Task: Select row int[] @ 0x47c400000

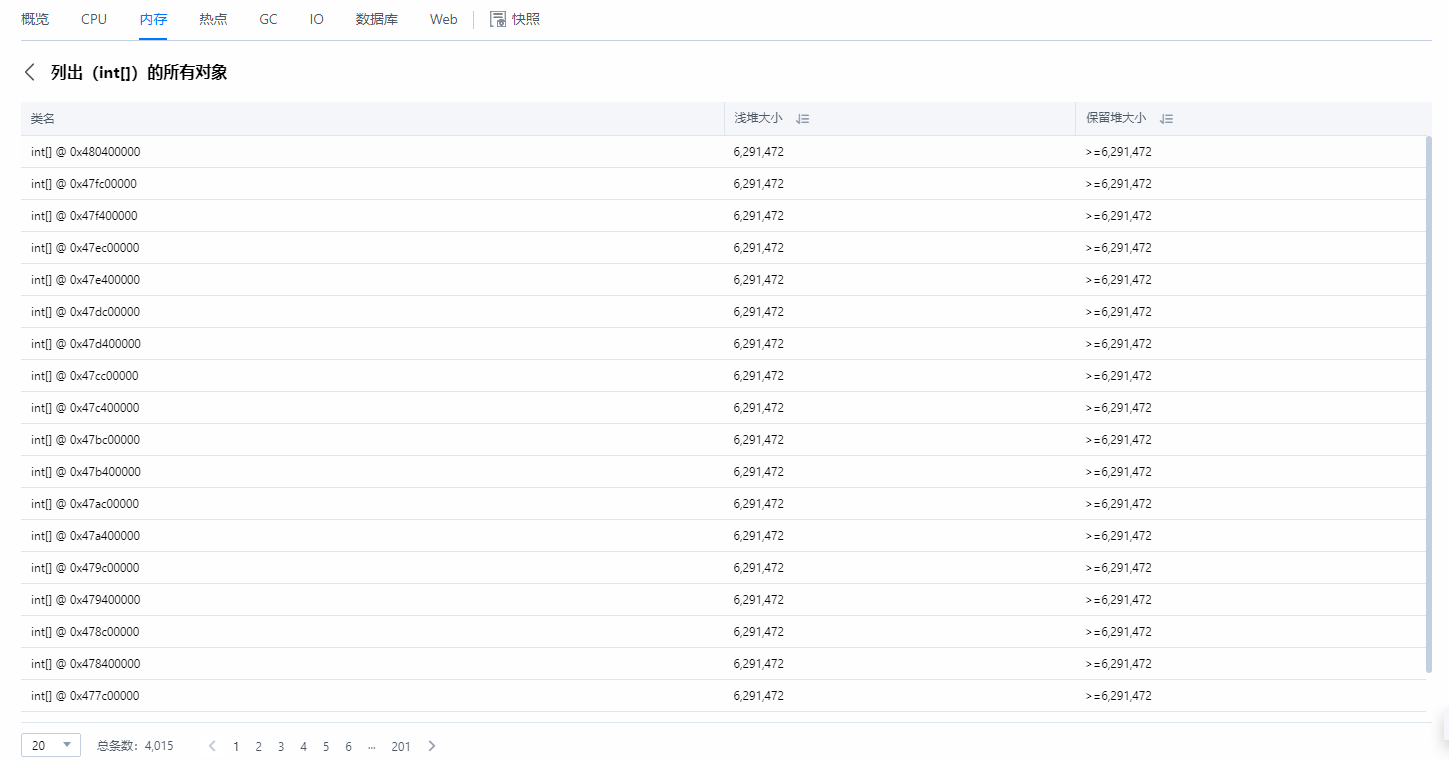Action: (x=723, y=408)
